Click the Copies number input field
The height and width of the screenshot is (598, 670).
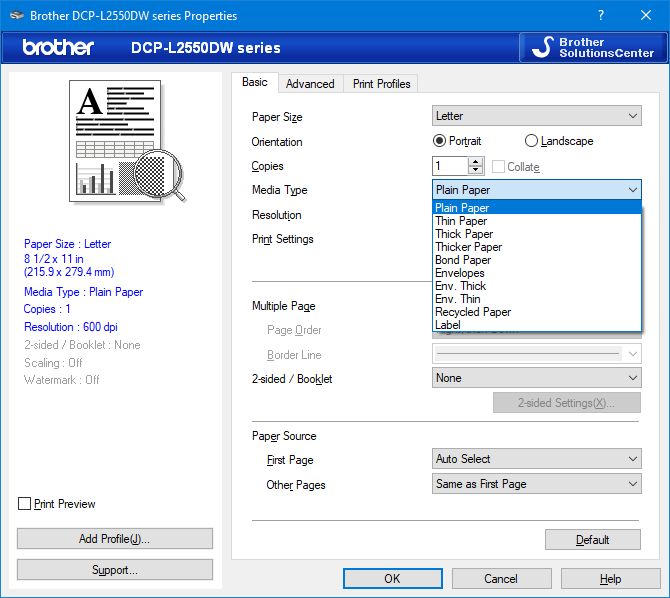(450, 166)
